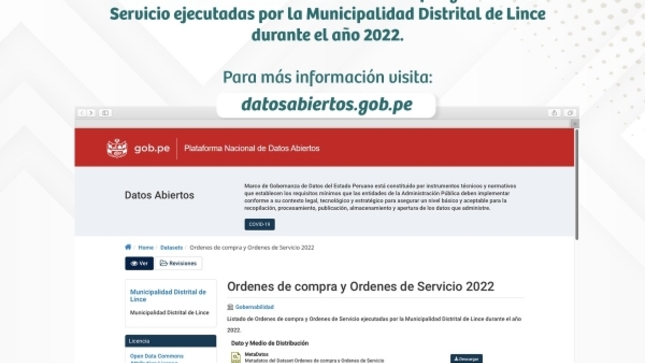Select the Ver tab
The image size is (645, 363).
point(139,263)
